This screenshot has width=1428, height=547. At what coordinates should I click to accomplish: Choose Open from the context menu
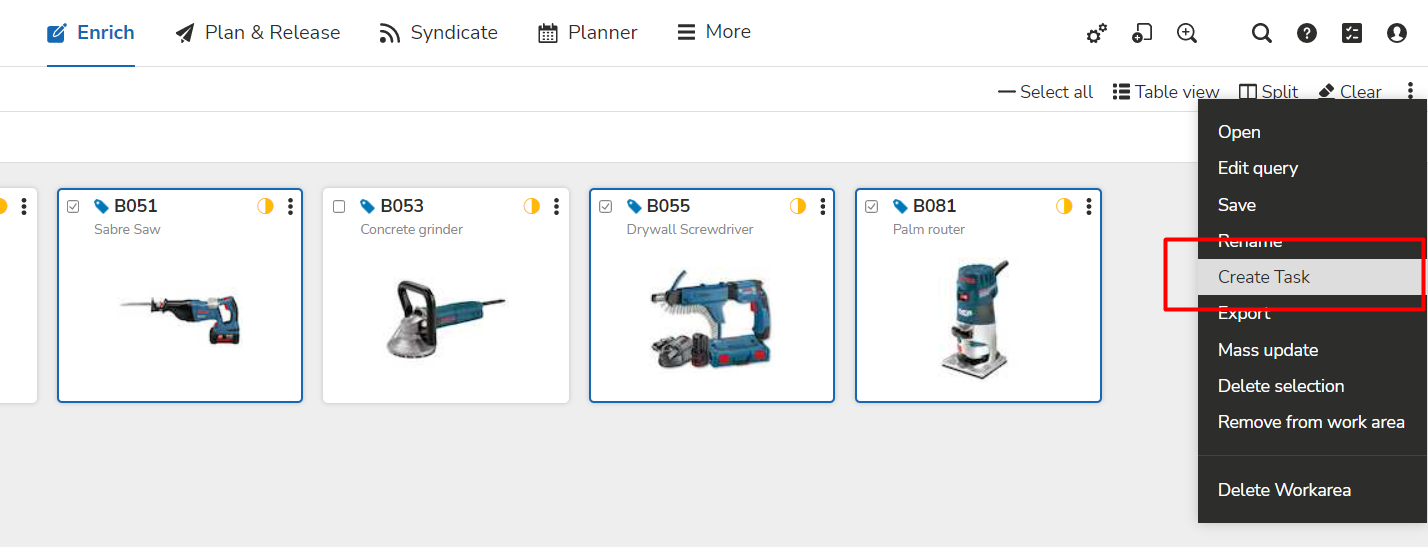(1239, 132)
